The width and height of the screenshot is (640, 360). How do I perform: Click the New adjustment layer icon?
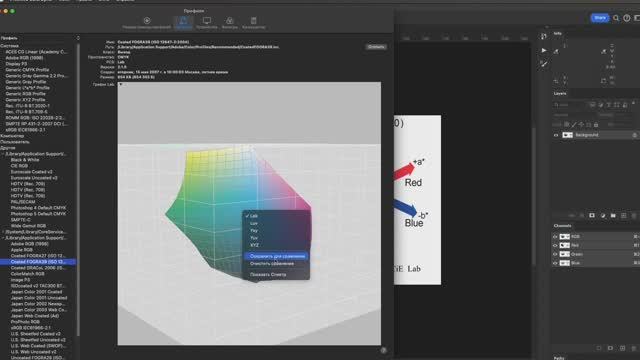[603, 216]
